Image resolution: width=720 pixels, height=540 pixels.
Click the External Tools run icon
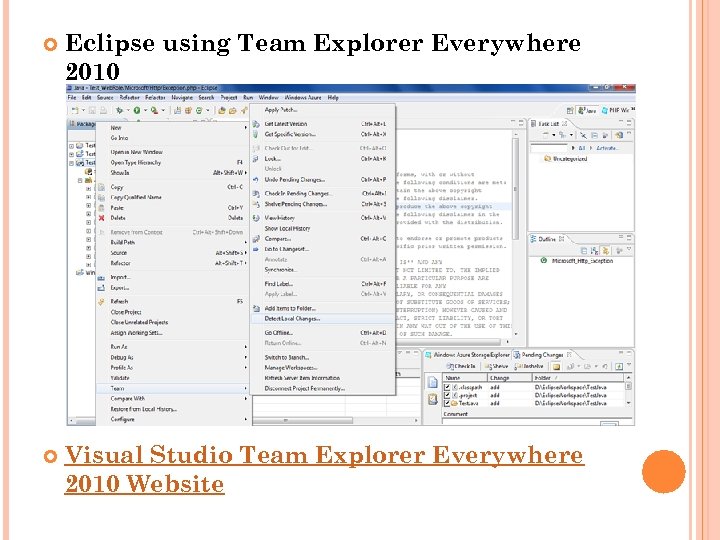pos(154,110)
